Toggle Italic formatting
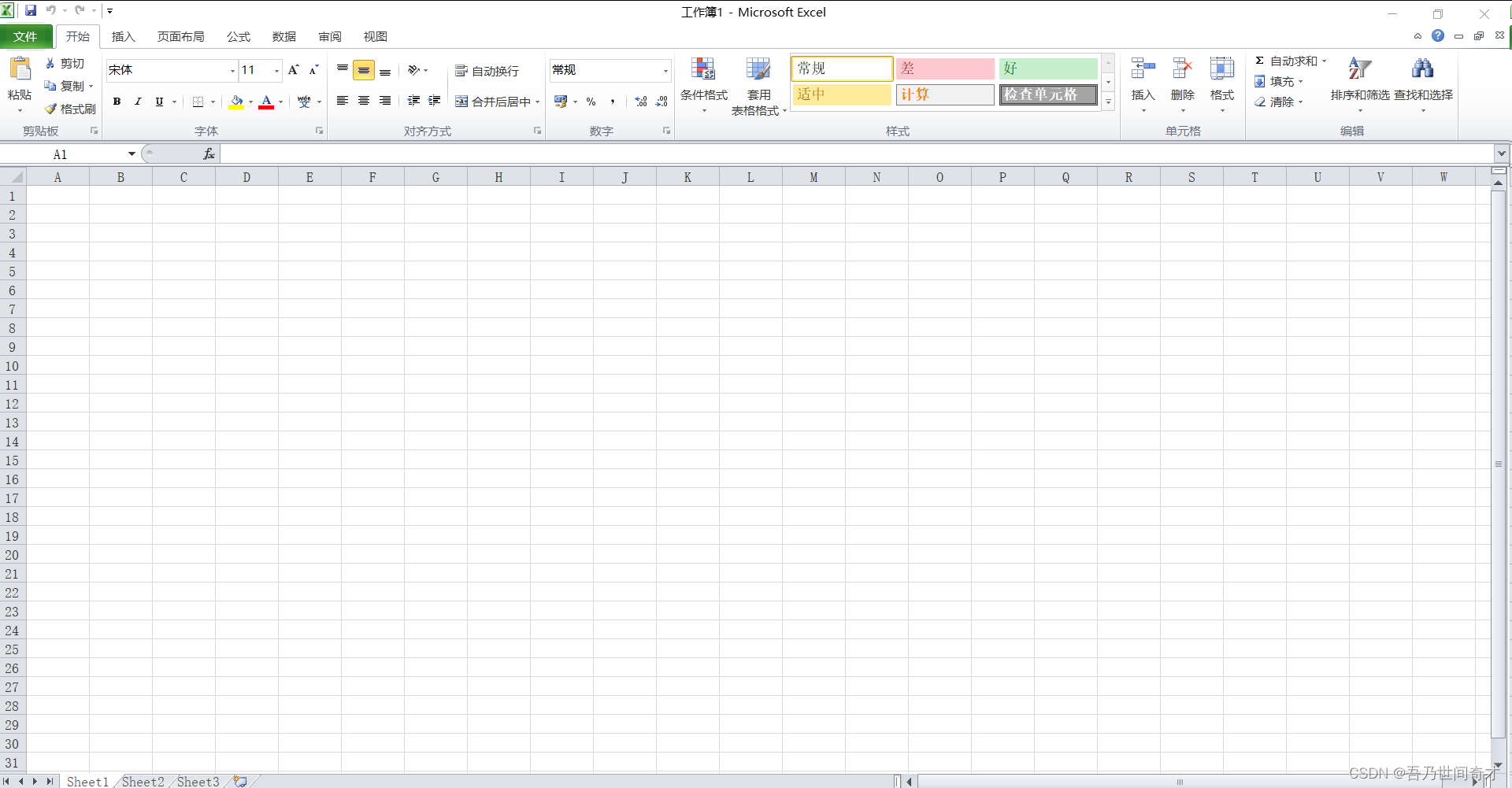The width and height of the screenshot is (1512, 788). coord(138,102)
